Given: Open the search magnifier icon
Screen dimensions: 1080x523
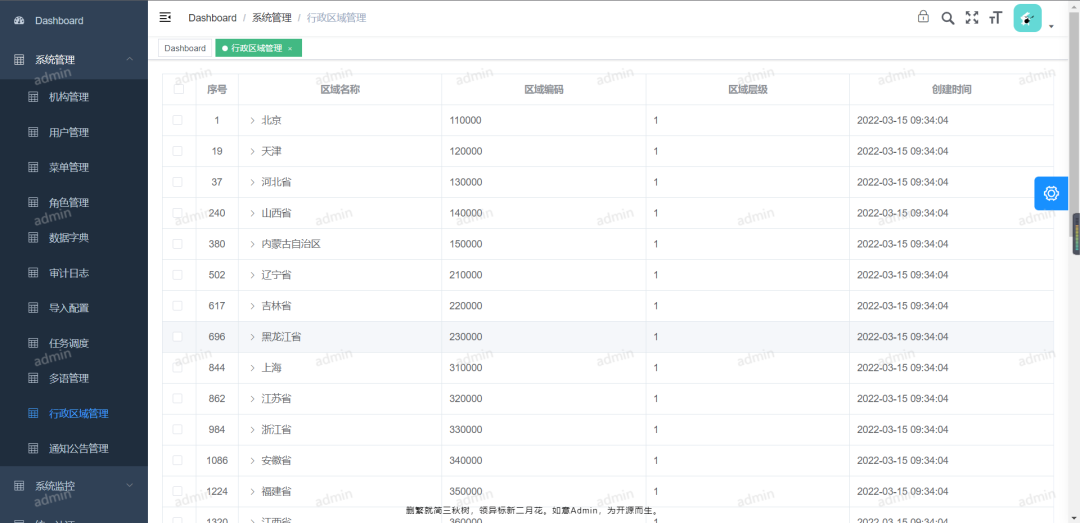Looking at the screenshot, I should coord(947,18).
